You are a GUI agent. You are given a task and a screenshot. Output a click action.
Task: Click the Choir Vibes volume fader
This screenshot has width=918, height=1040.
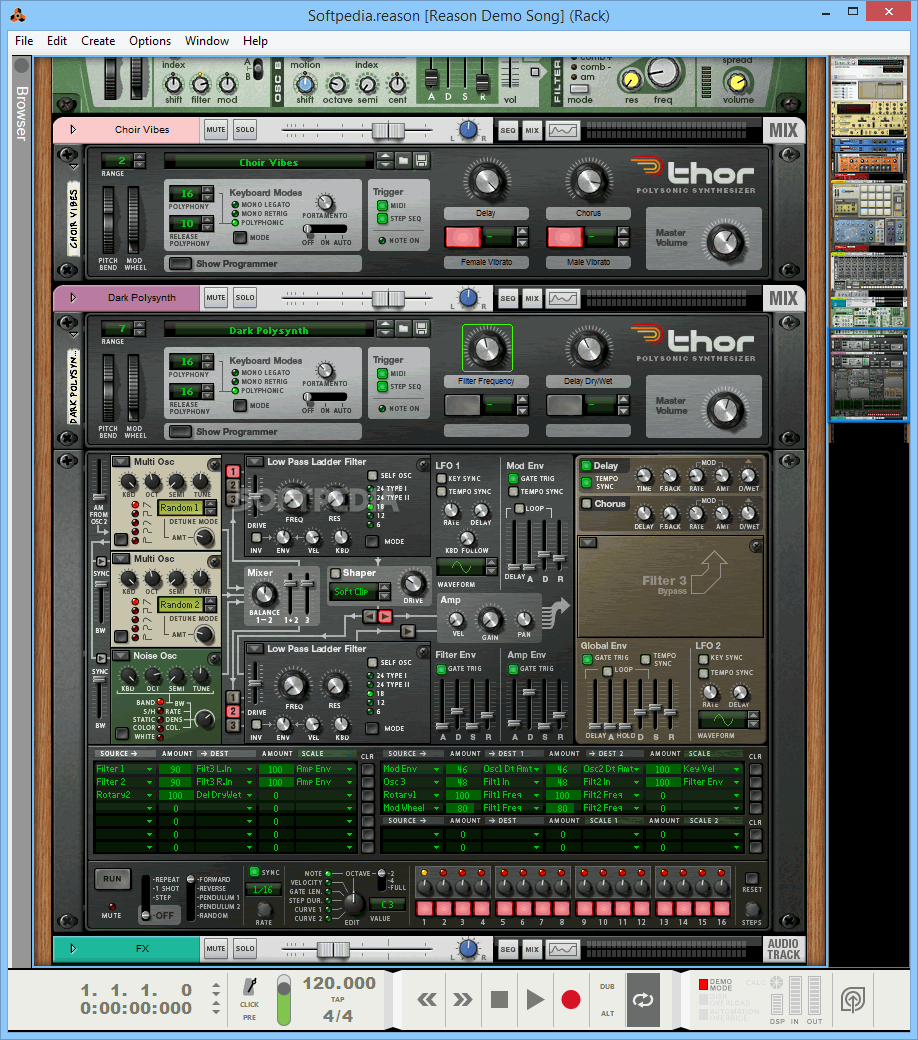pos(388,131)
